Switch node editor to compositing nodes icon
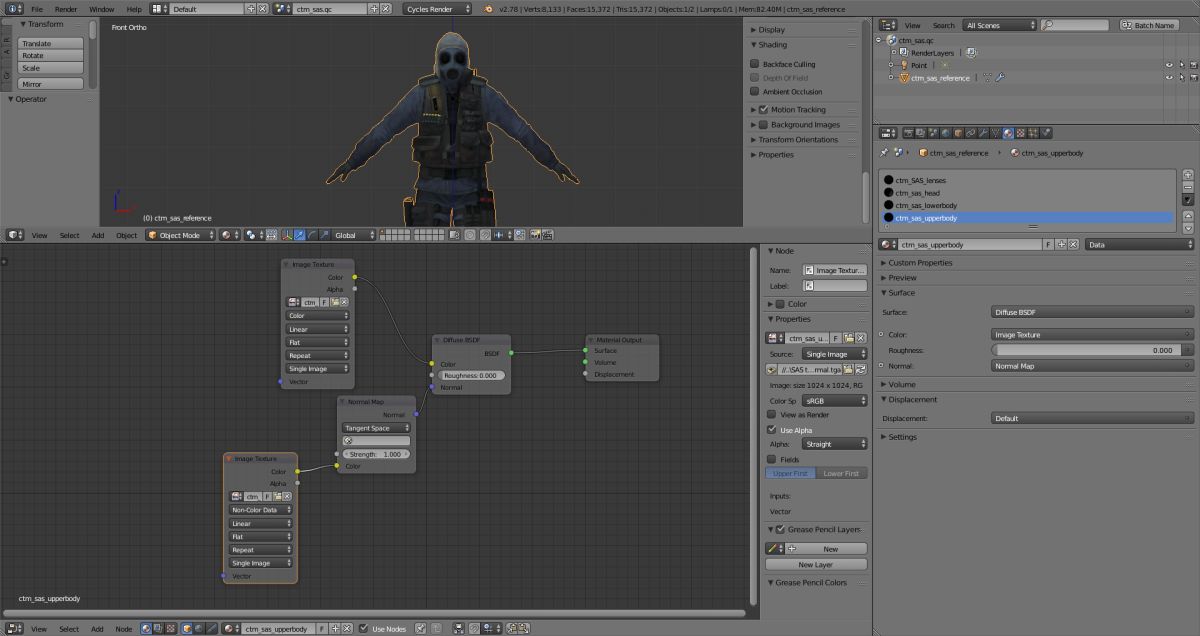This screenshot has width=1200, height=636. click(159, 628)
